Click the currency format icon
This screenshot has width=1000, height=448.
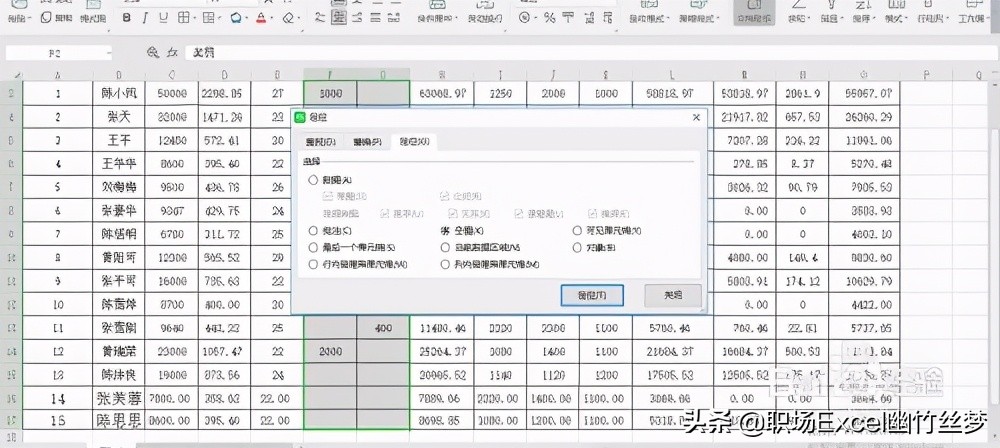[x=525, y=18]
